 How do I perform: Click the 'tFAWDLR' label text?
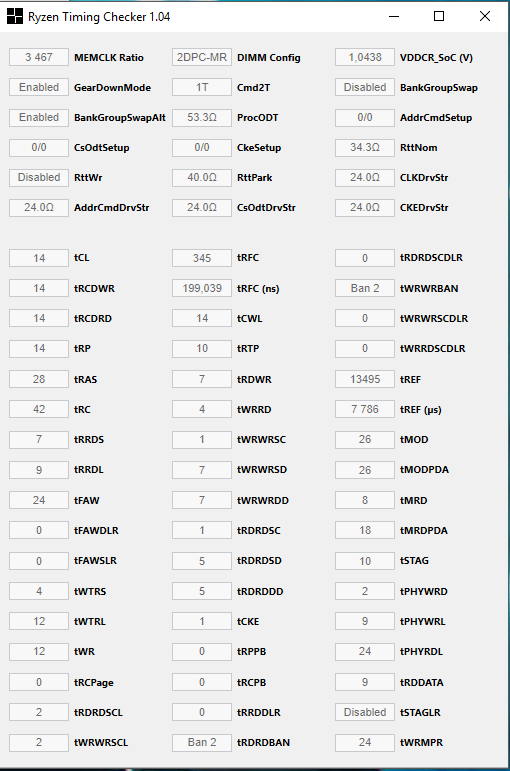[x=96, y=531]
